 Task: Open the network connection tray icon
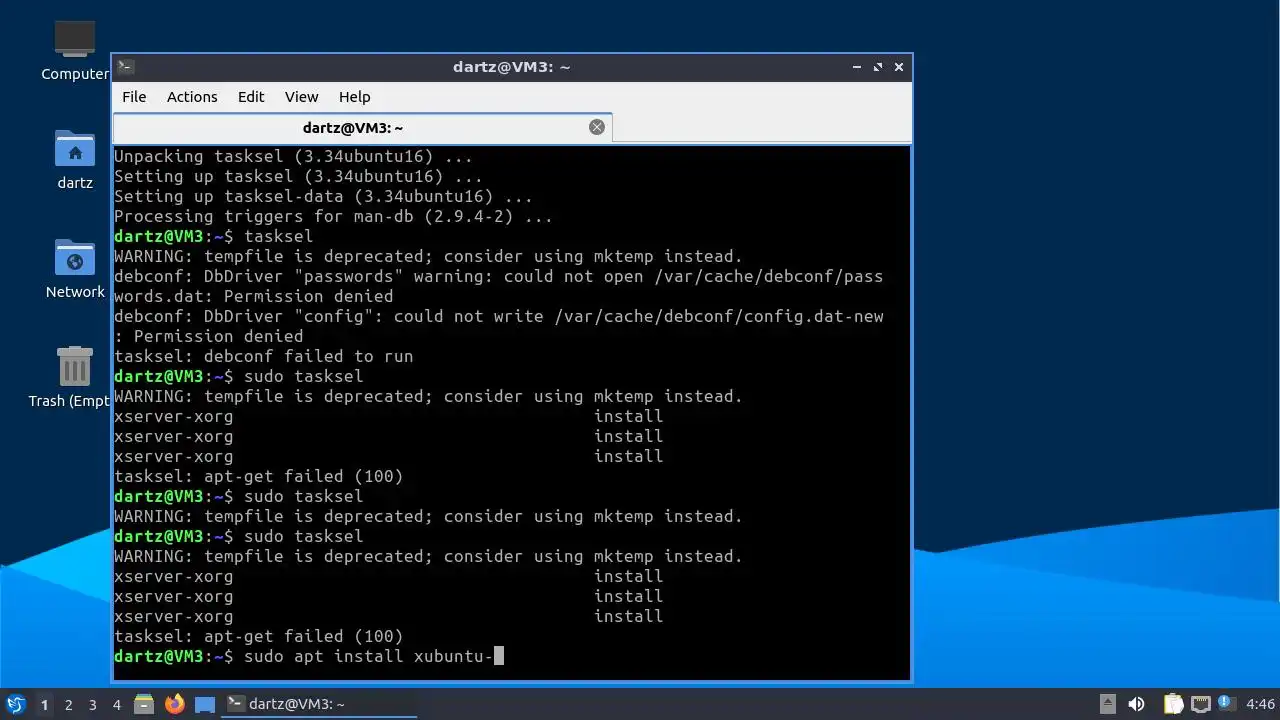[x=1200, y=704]
